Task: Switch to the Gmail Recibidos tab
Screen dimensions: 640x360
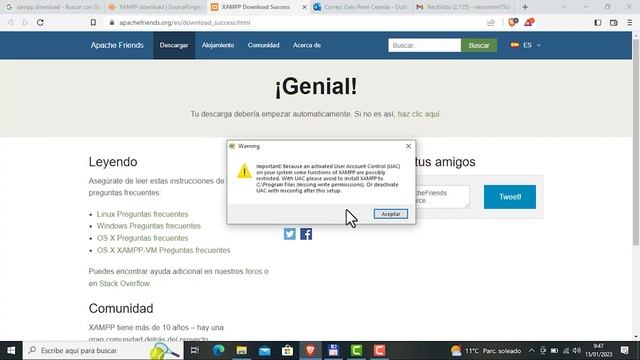Action: coord(464,7)
